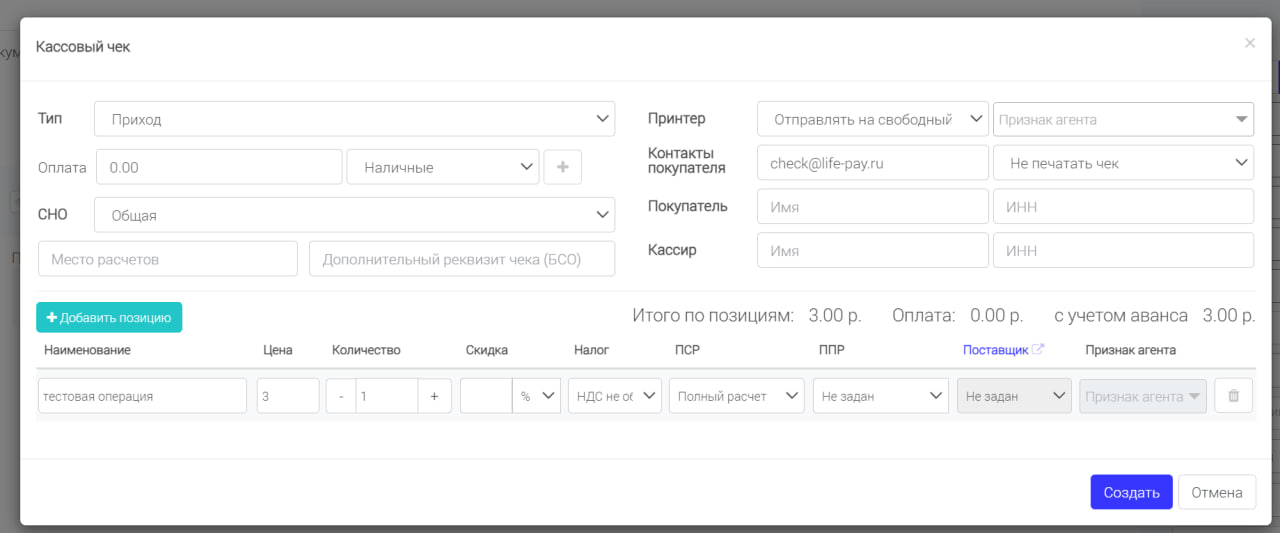Open the Наличные payment method dropdown
The image size is (1280, 533).
pyautogui.click(x=443, y=167)
